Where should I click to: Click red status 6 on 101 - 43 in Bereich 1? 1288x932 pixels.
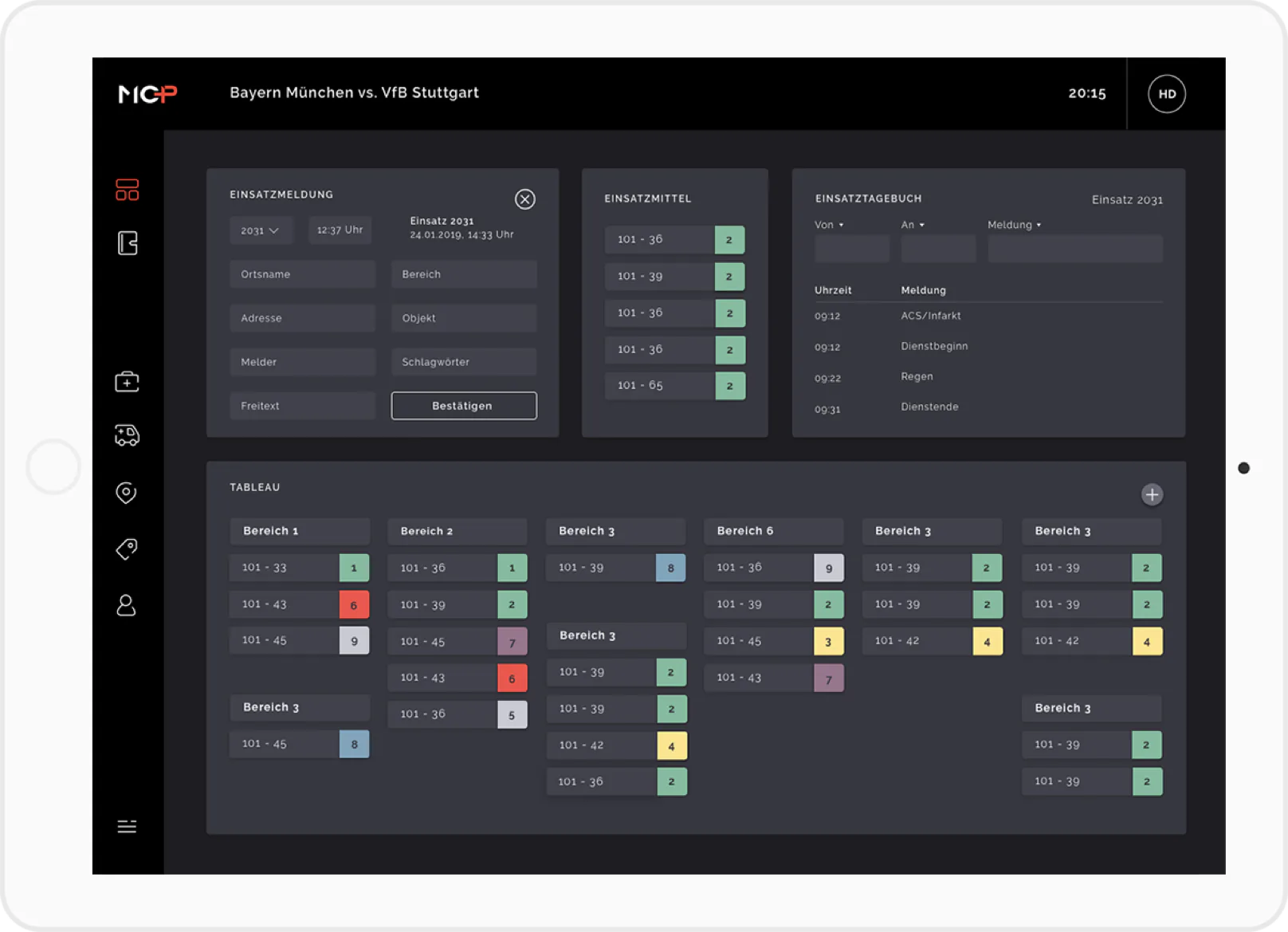point(354,605)
